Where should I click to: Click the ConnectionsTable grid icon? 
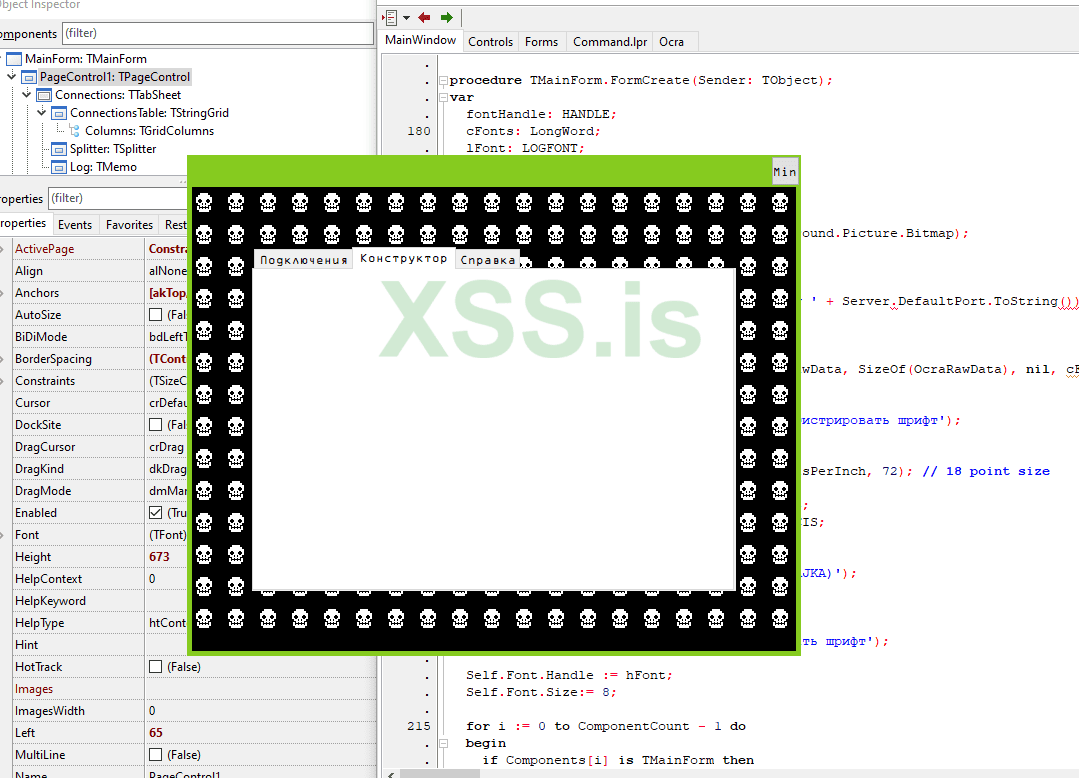[x=59, y=113]
